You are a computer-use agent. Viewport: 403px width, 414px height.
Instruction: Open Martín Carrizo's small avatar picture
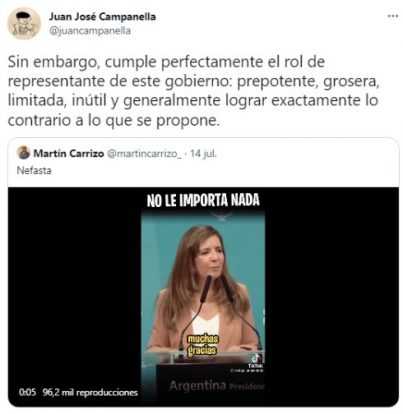[x=23, y=153]
